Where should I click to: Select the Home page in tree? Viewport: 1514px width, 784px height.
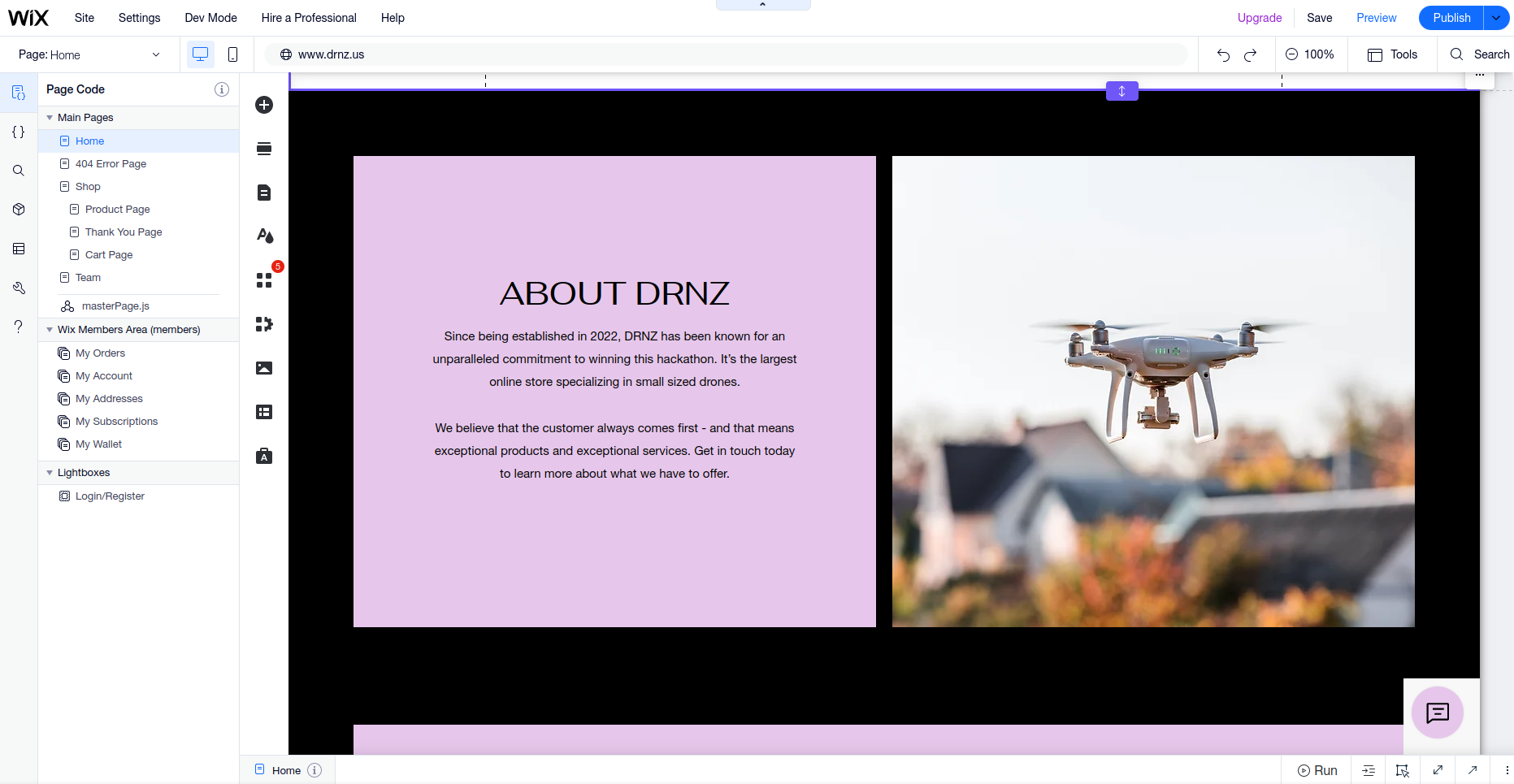[139, 141]
